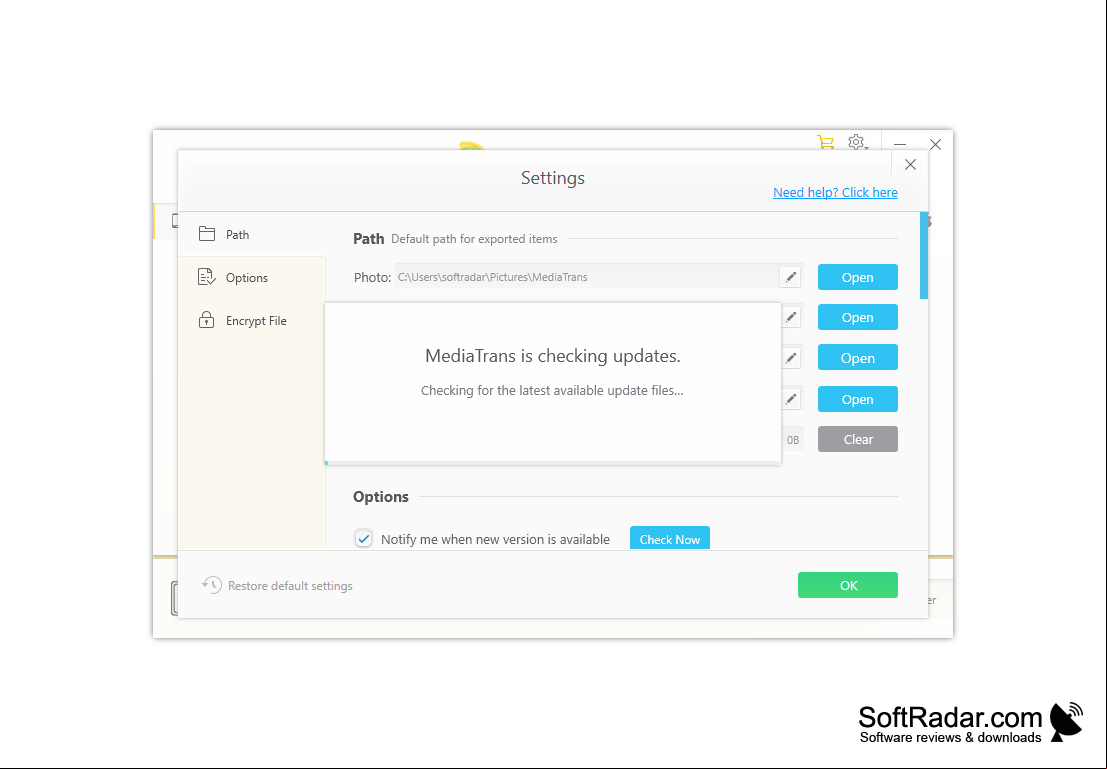Click the gray Clear button
Viewport: 1107px width, 769px height.
(858, 439)
